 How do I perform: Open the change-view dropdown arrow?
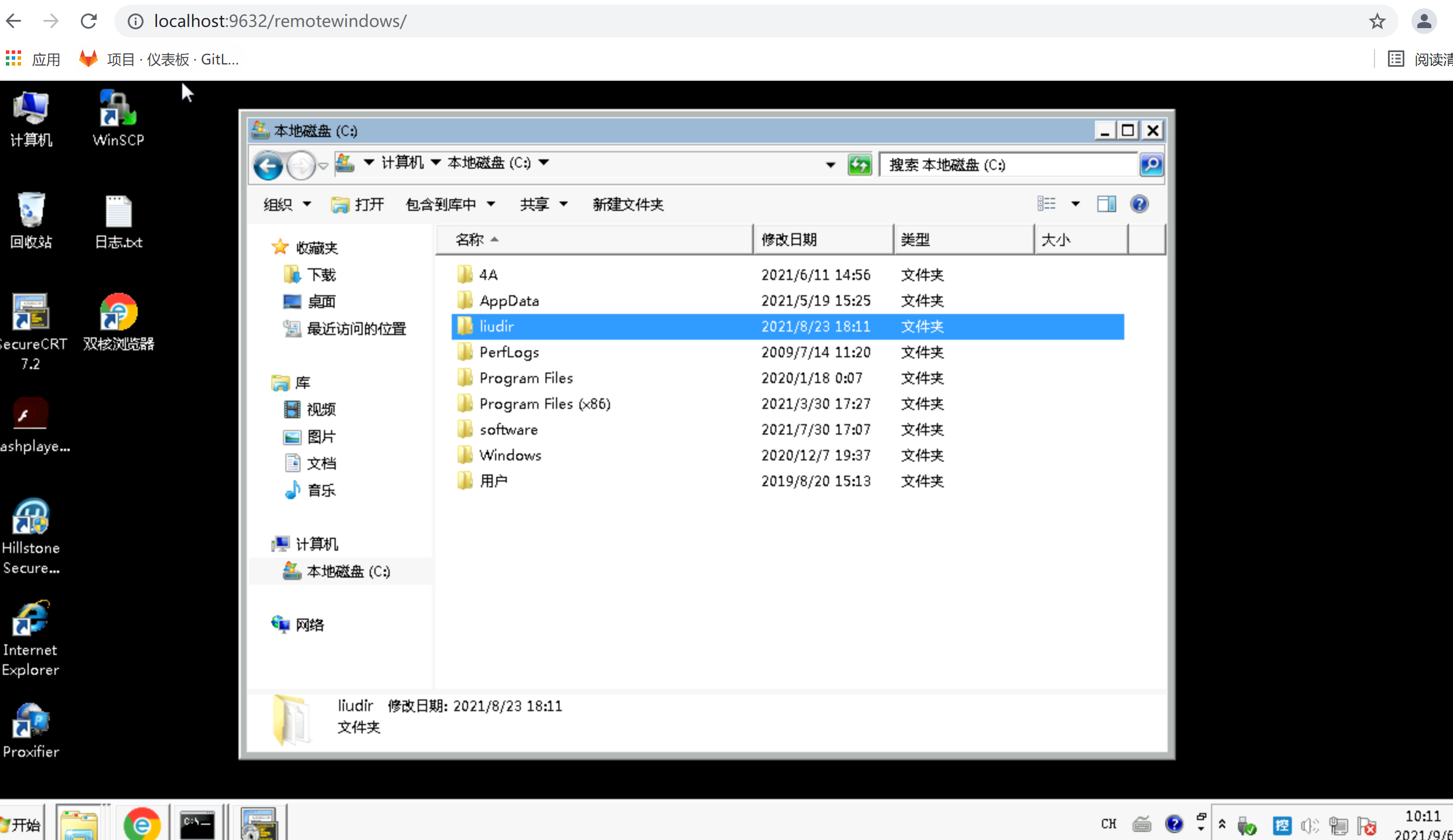(x=1076, y=204)
